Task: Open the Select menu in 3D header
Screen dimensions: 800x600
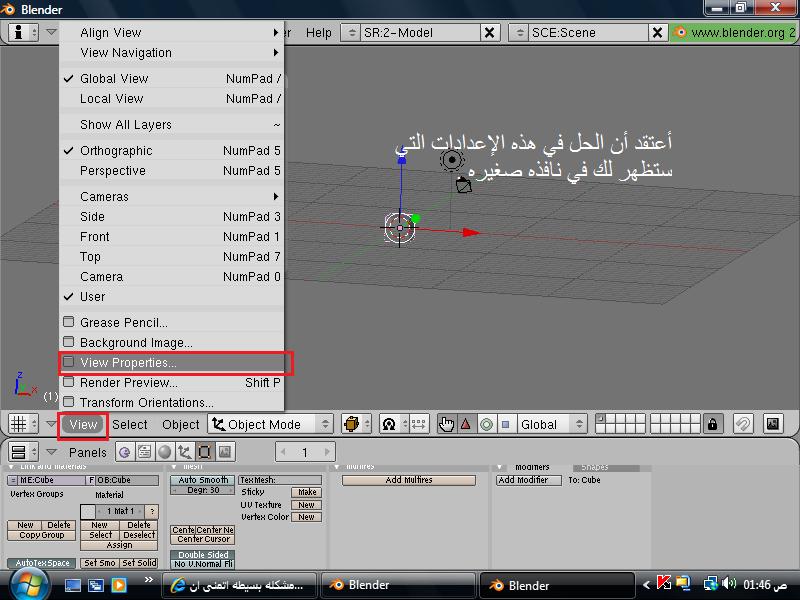Action: point(130,424)
